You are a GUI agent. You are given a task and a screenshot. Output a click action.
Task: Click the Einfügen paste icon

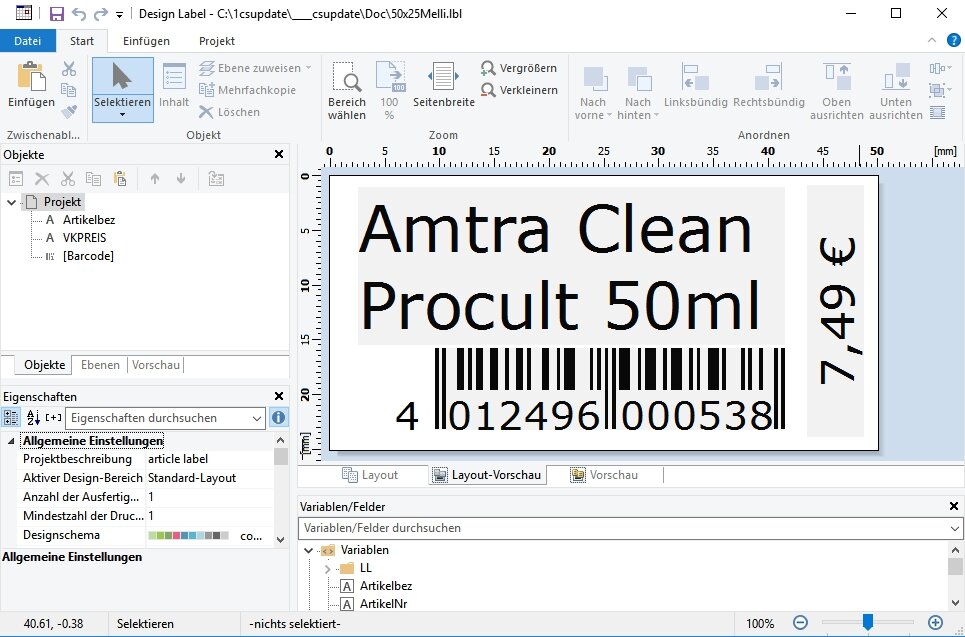[x=31, y=82]
